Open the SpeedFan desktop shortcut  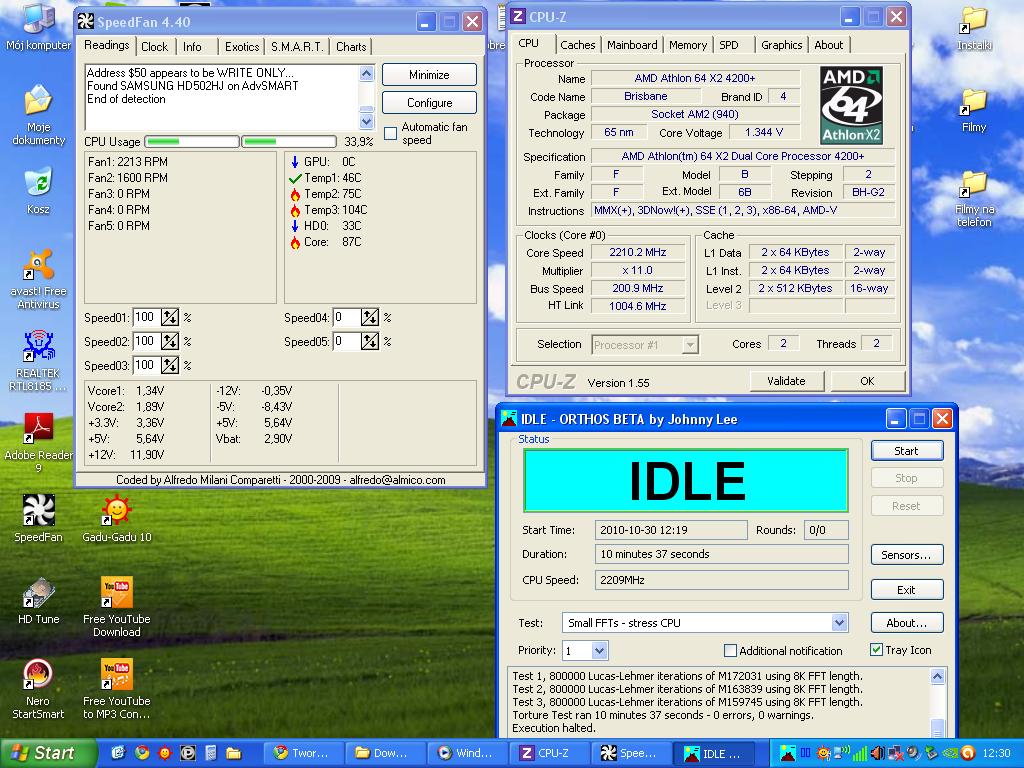38,511
